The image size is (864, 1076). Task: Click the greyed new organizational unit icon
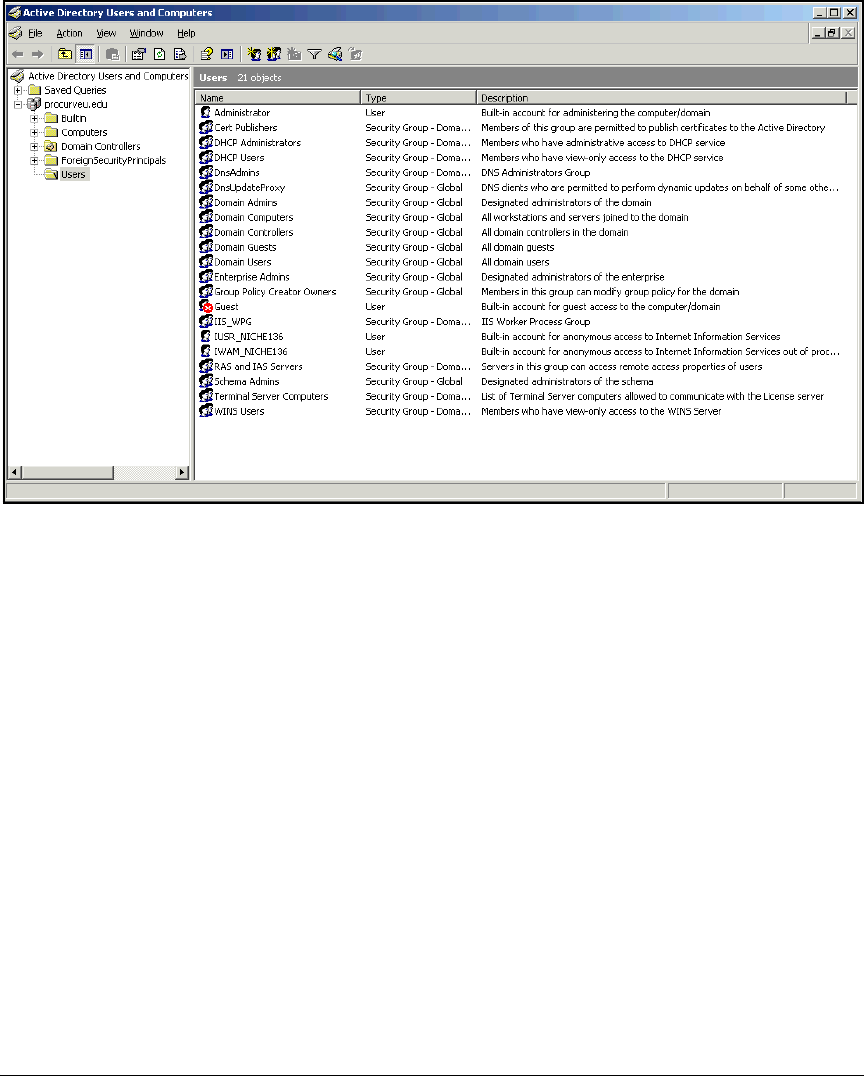tap(294, 54)
